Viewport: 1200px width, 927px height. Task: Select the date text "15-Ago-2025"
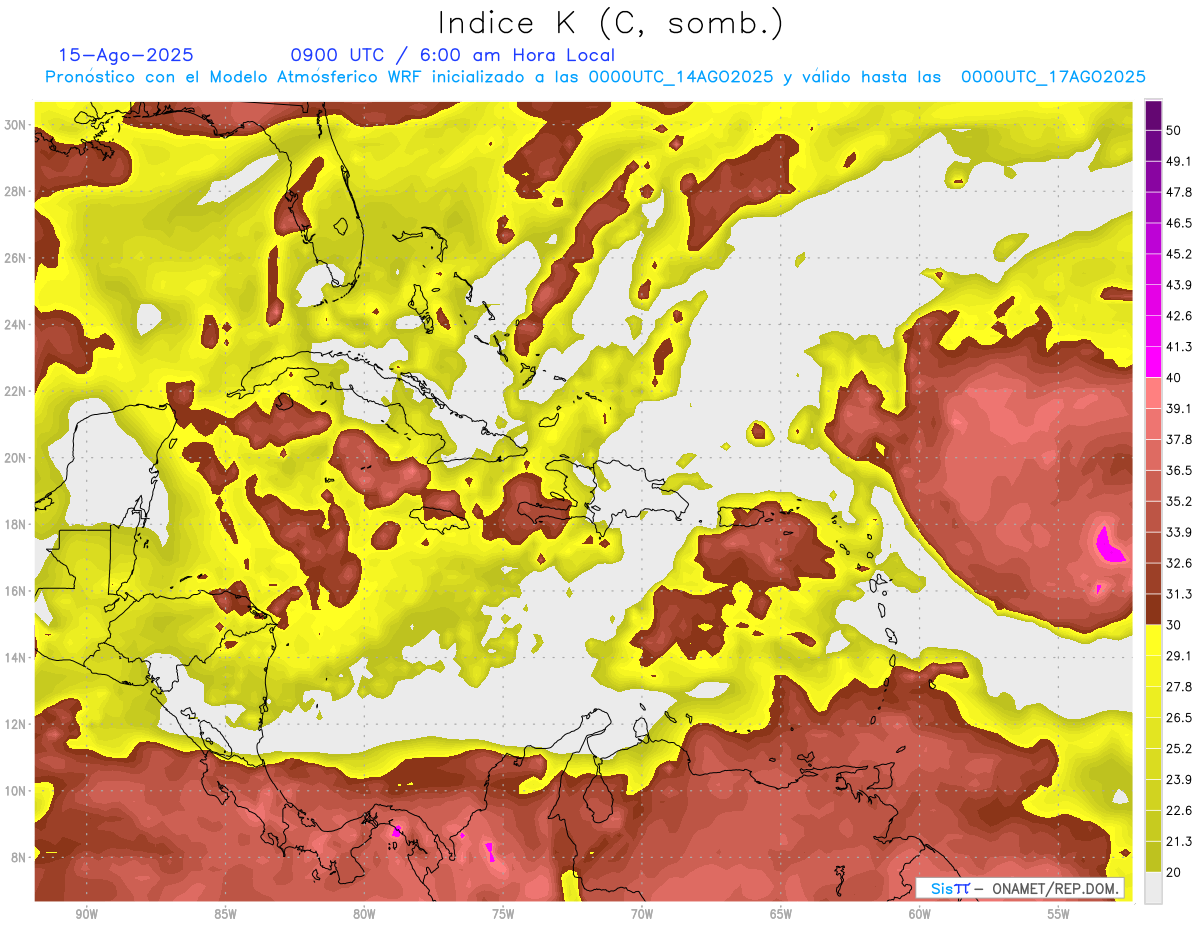(x=126, y=55)
